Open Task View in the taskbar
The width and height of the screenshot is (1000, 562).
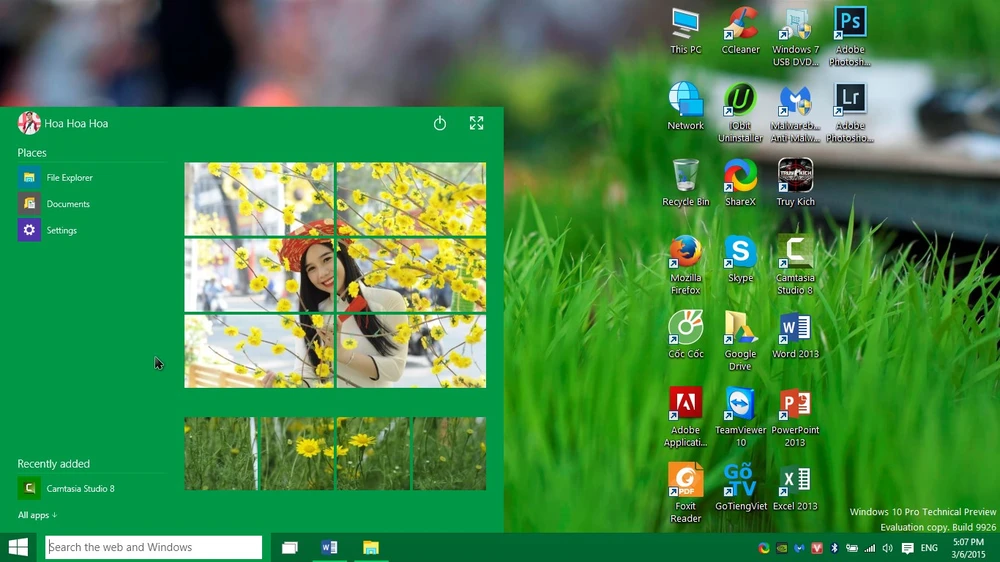[290, 547]
